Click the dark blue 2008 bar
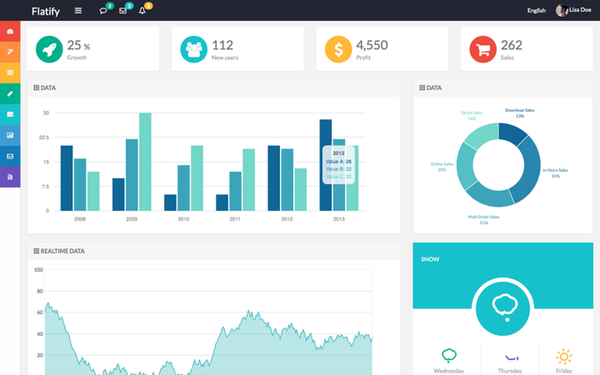The image size is (600, 375). pos(67,178)
